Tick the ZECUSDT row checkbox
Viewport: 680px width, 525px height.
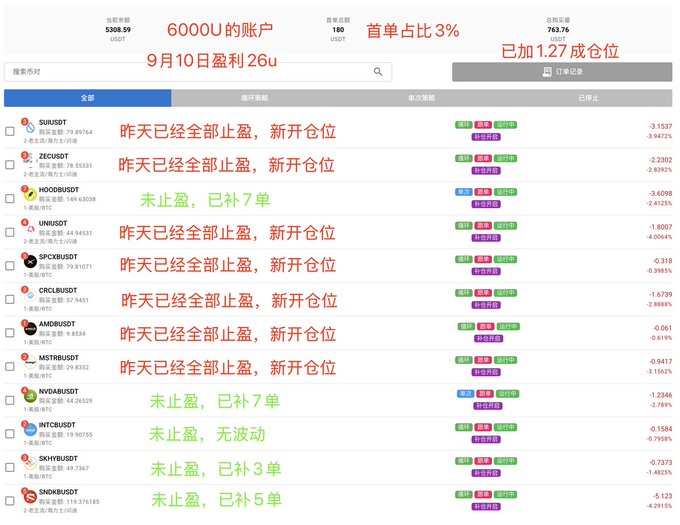click(10, 165)
